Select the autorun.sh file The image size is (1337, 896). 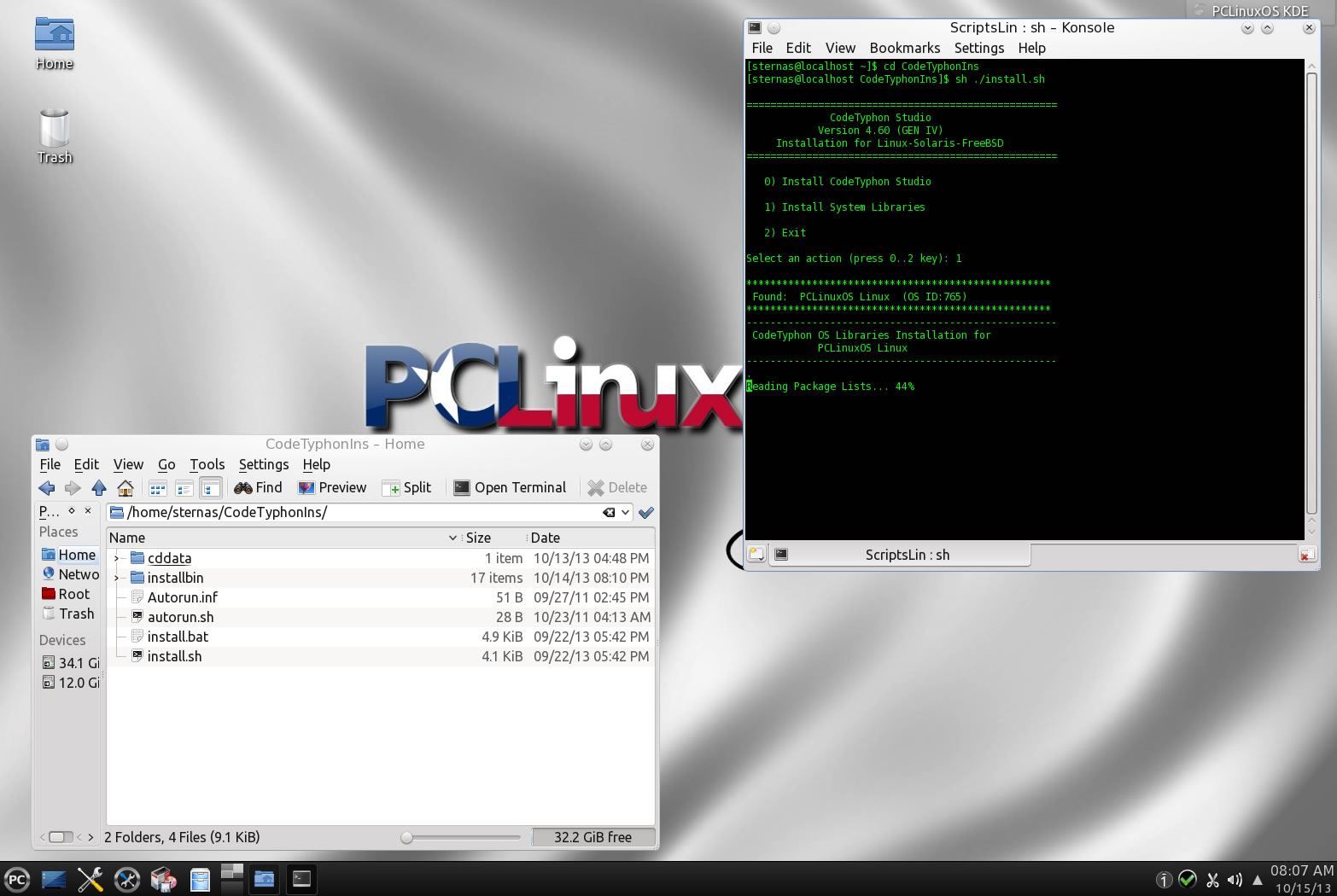[180, 617]
